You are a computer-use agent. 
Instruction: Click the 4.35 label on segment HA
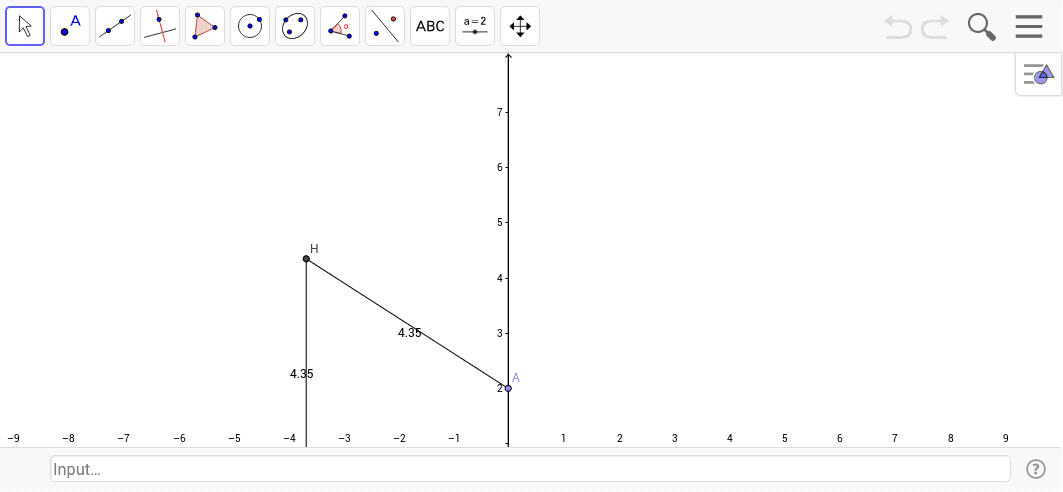pos(409,333)
